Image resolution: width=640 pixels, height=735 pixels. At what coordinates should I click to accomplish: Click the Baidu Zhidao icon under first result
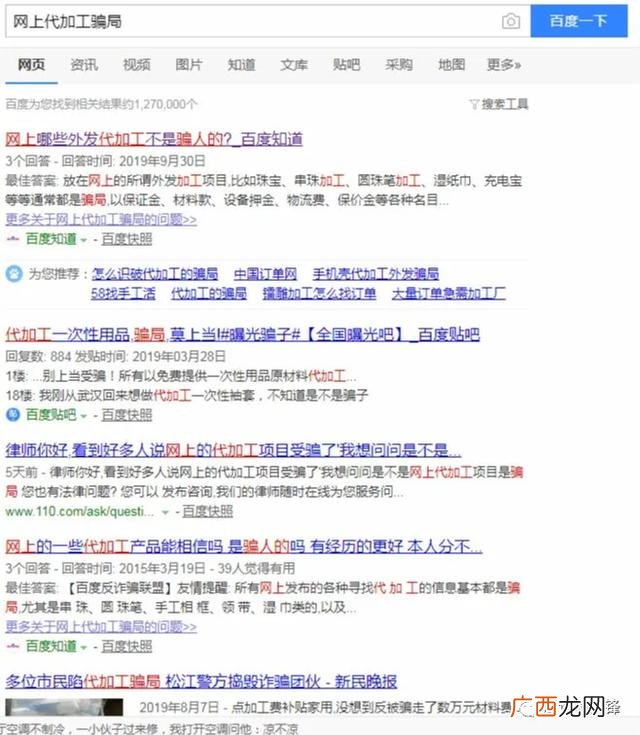click(x=13, y=239)
